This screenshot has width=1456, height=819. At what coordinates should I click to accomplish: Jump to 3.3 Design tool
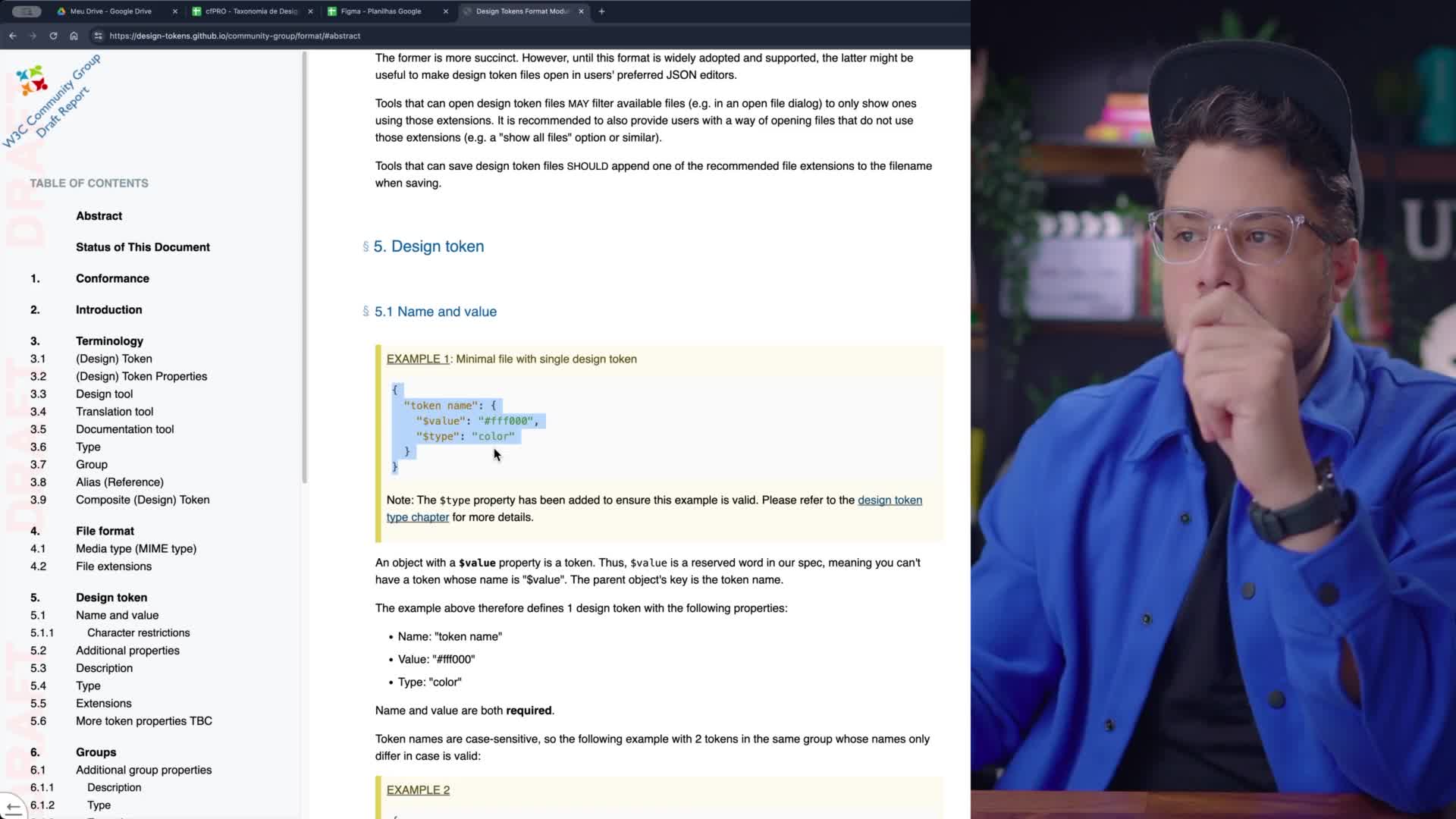[x=104, y=394]
